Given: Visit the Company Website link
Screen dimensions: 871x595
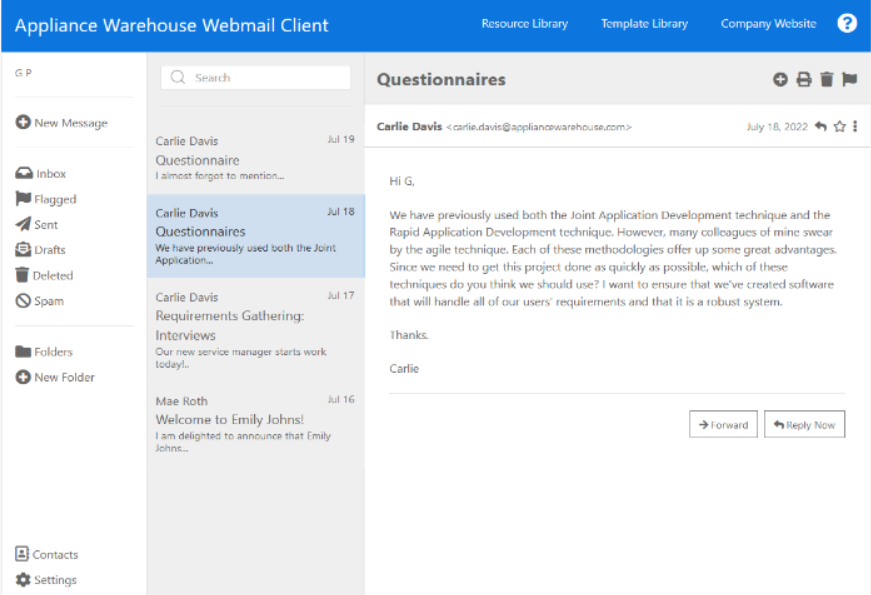Looking at the screenshot, I should pos(768,23).
